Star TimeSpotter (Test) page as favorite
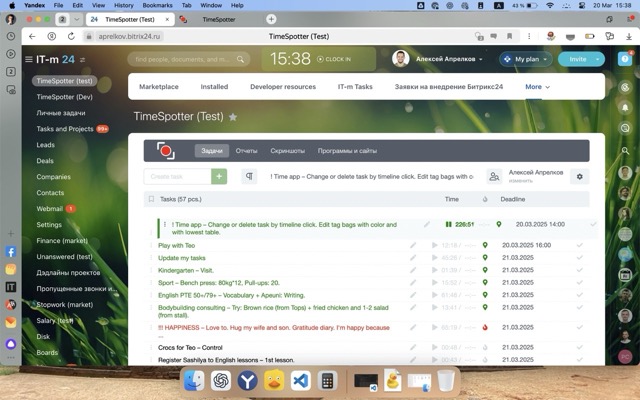 [x=234, y=117]
